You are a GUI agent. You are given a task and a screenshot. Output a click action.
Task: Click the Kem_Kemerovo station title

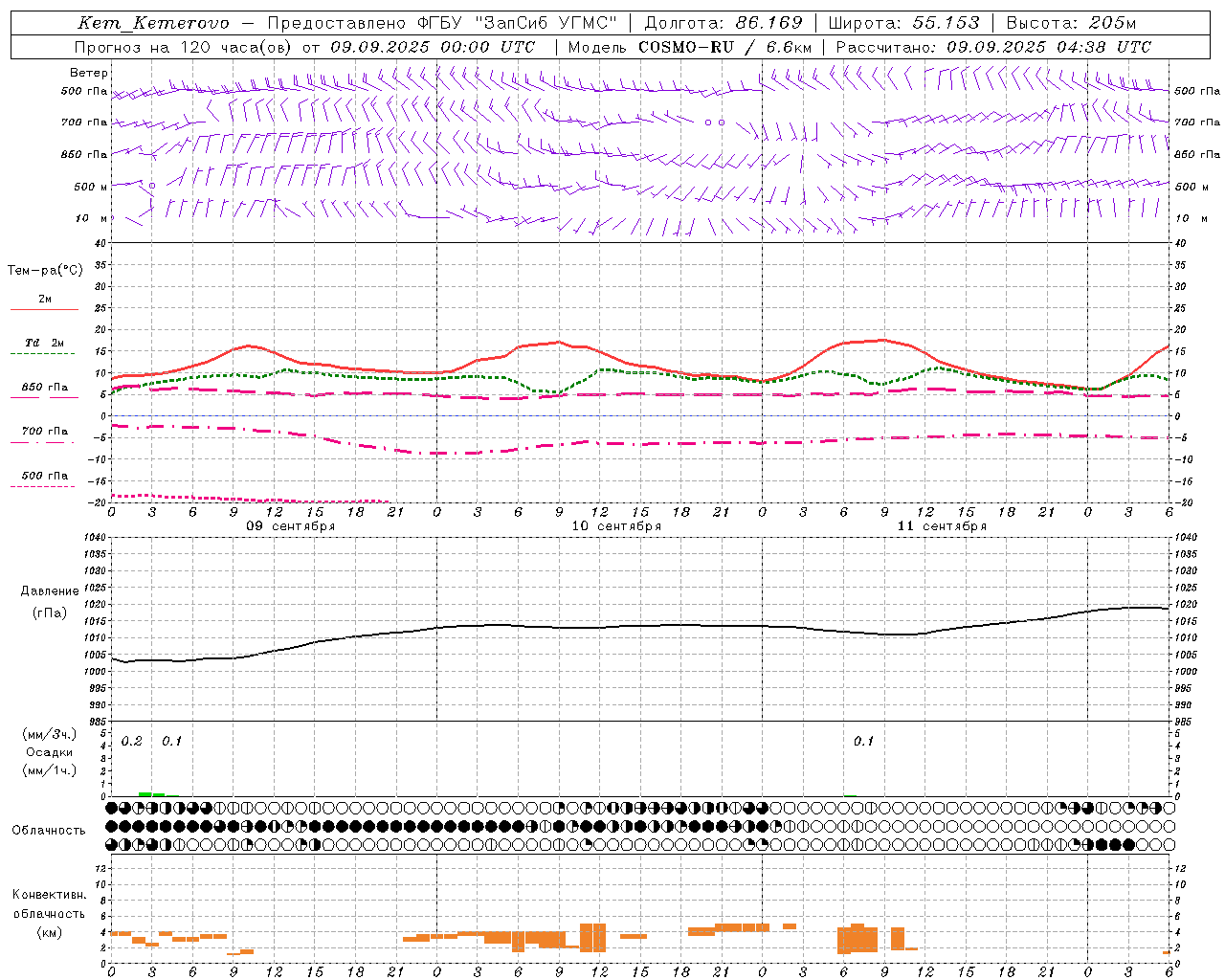pos(153,23)
